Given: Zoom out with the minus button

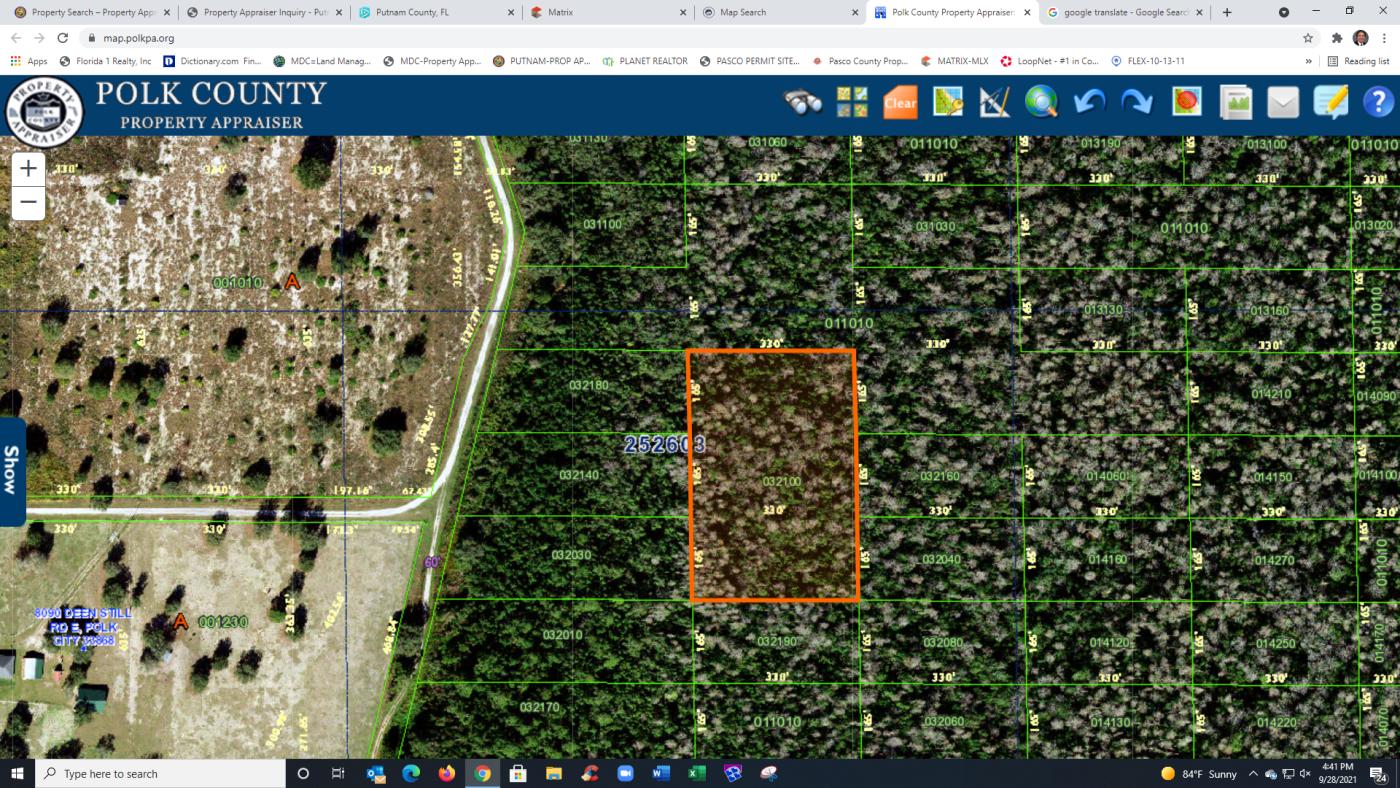Looking at the screenshot, I should tap(28, 202).
